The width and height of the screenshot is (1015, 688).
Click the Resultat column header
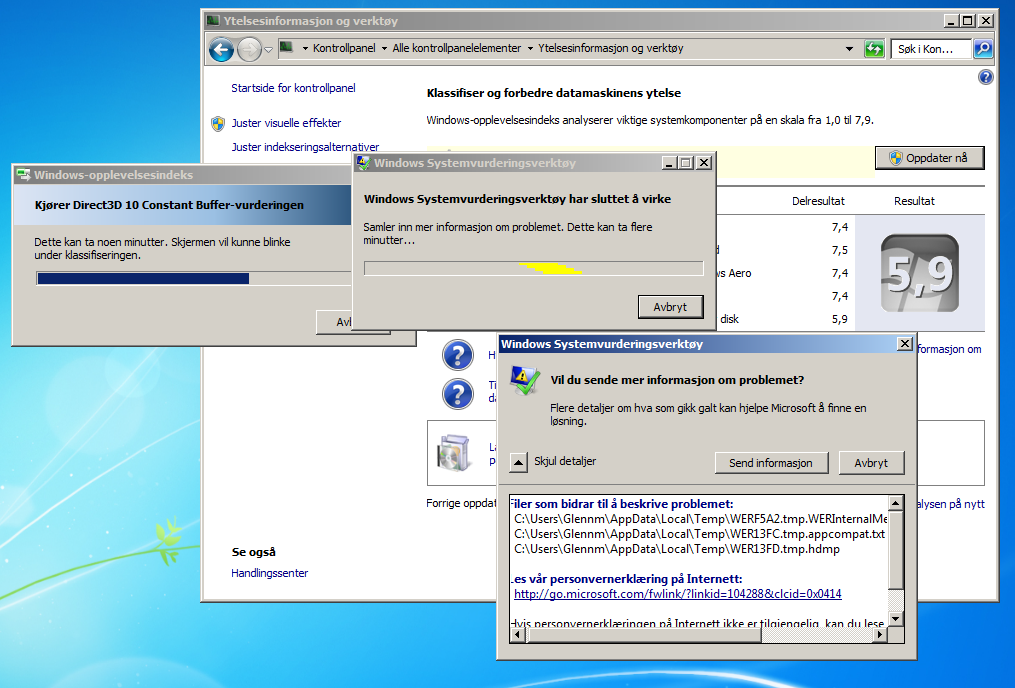click(914, 201)
